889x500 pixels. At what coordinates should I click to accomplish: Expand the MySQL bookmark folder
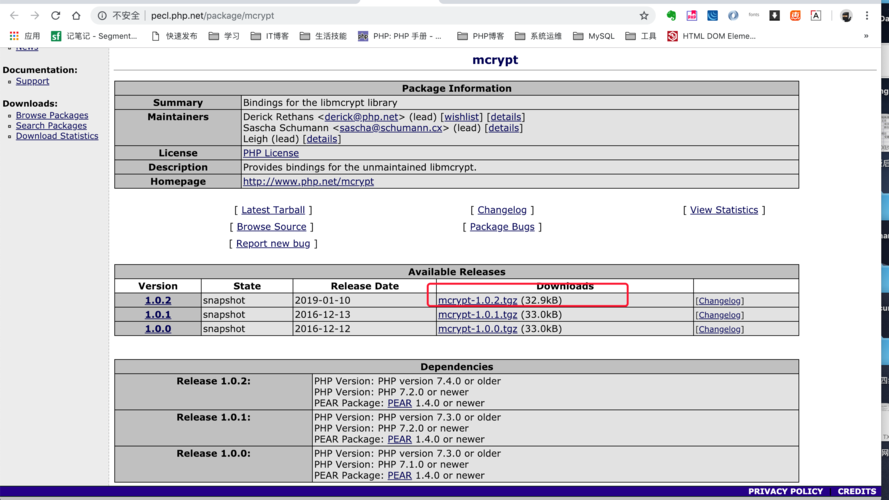coord(594,36)
